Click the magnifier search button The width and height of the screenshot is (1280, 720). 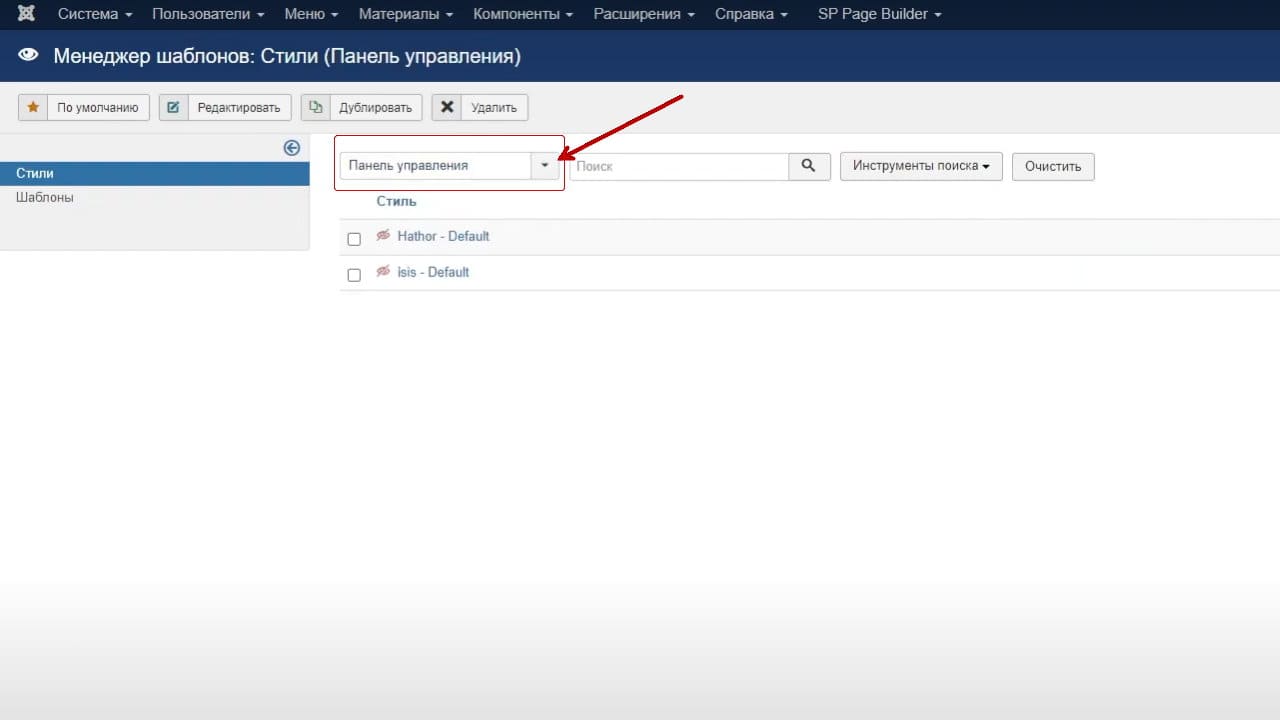(x=809, y=166)
